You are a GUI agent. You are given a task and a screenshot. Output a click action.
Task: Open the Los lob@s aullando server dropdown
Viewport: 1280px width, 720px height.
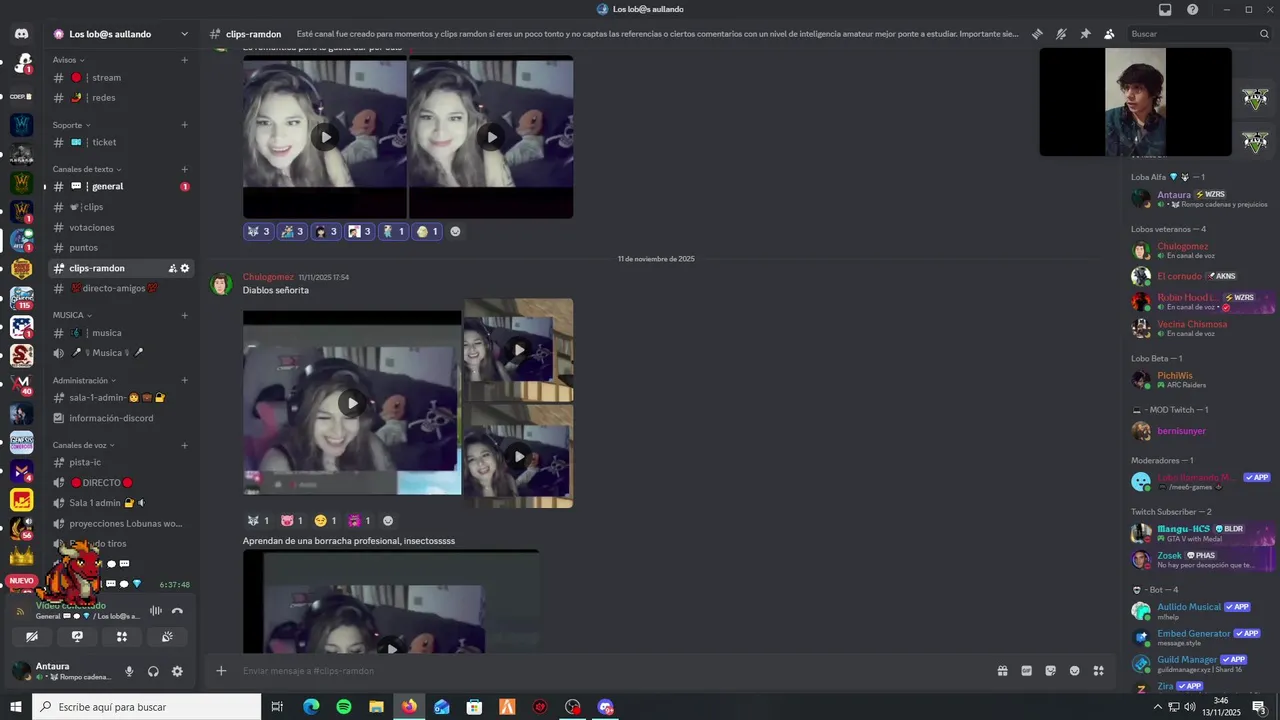[x=184, y=34]
